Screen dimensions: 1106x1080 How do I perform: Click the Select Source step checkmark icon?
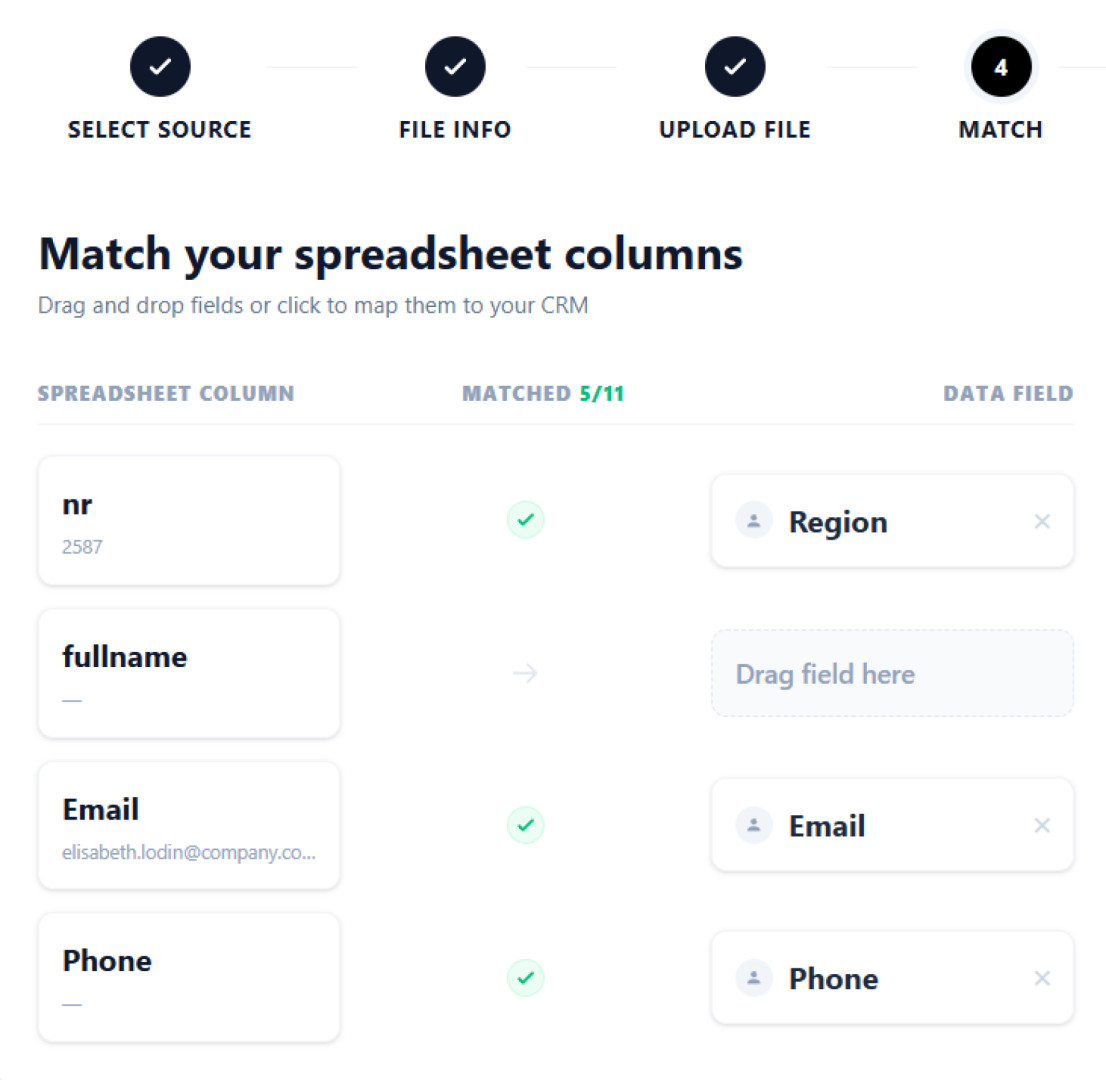pos(160,67)
